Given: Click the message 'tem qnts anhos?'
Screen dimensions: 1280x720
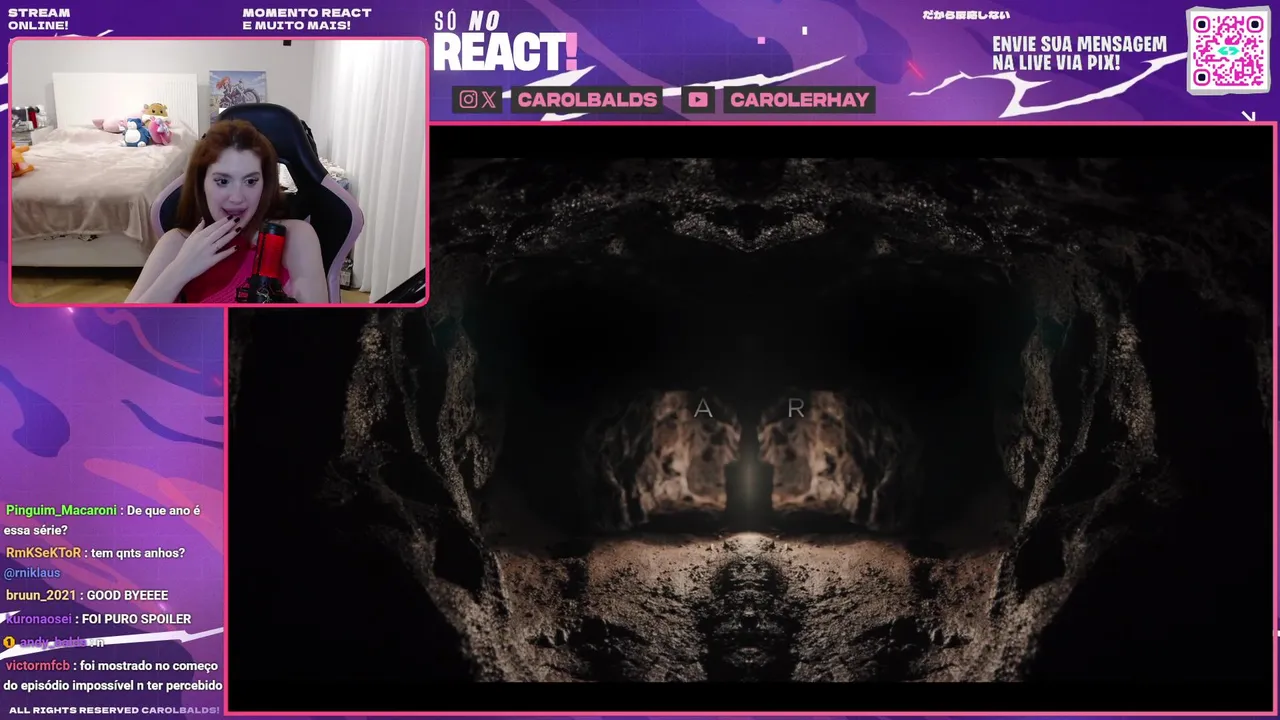Looking at the screenshot, I should pos(138,553).
